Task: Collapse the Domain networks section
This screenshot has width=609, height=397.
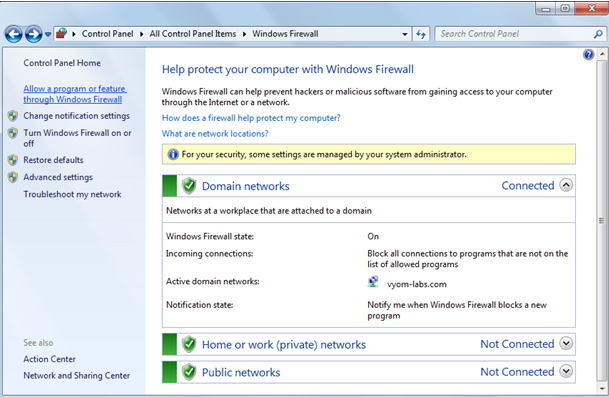Action: point(566,185)
